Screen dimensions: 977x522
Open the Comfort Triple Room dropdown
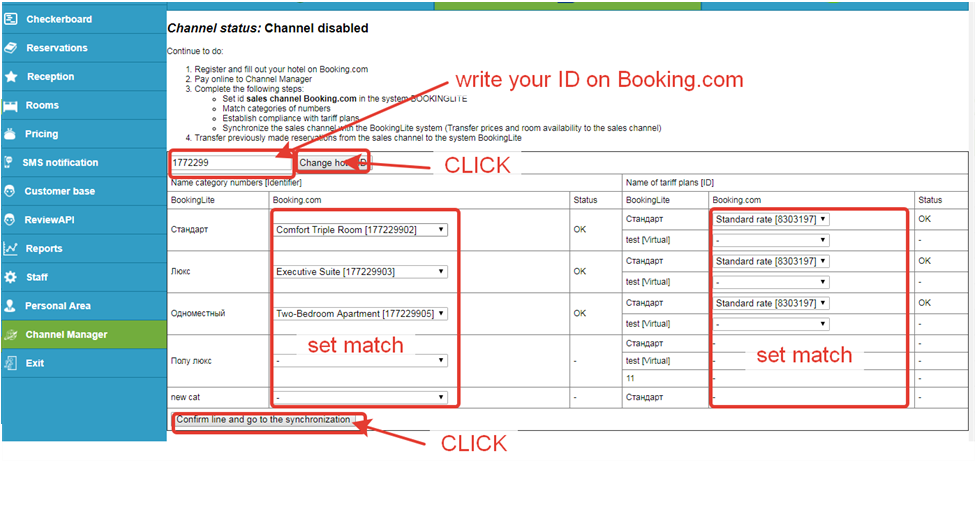pos(360,230)
